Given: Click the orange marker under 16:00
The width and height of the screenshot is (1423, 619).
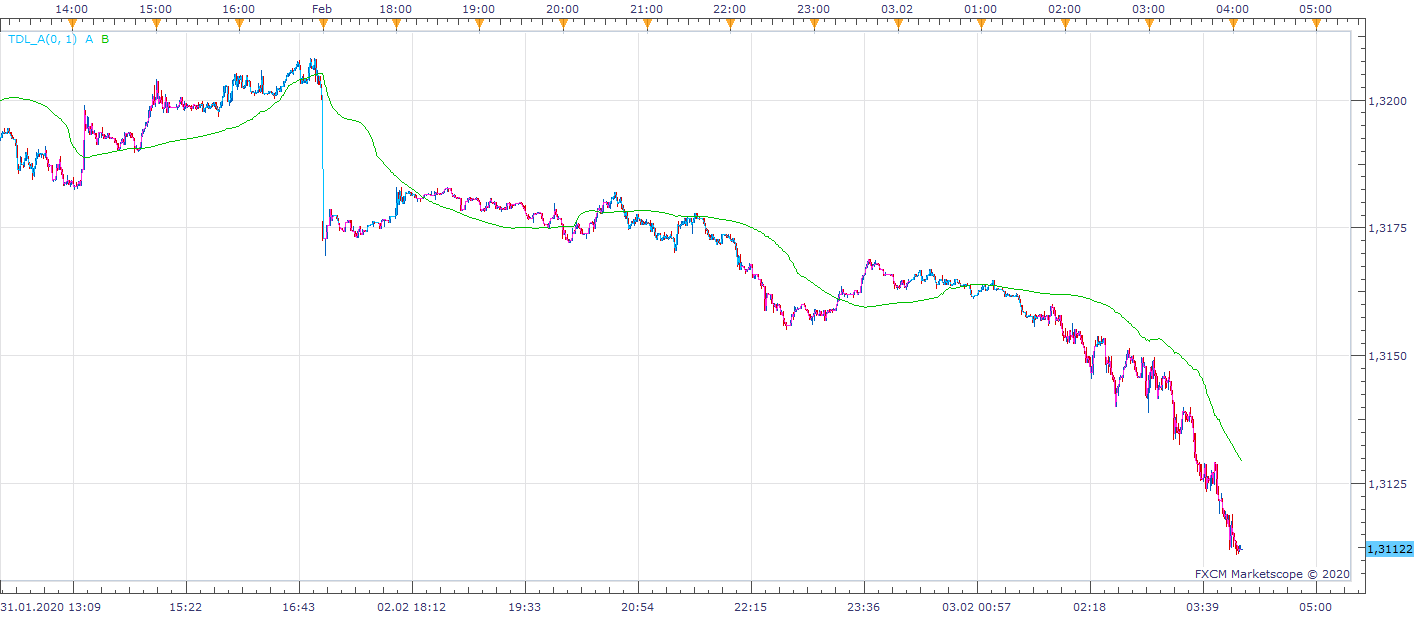Looking at the screenshot, I should tap(239, 23).
